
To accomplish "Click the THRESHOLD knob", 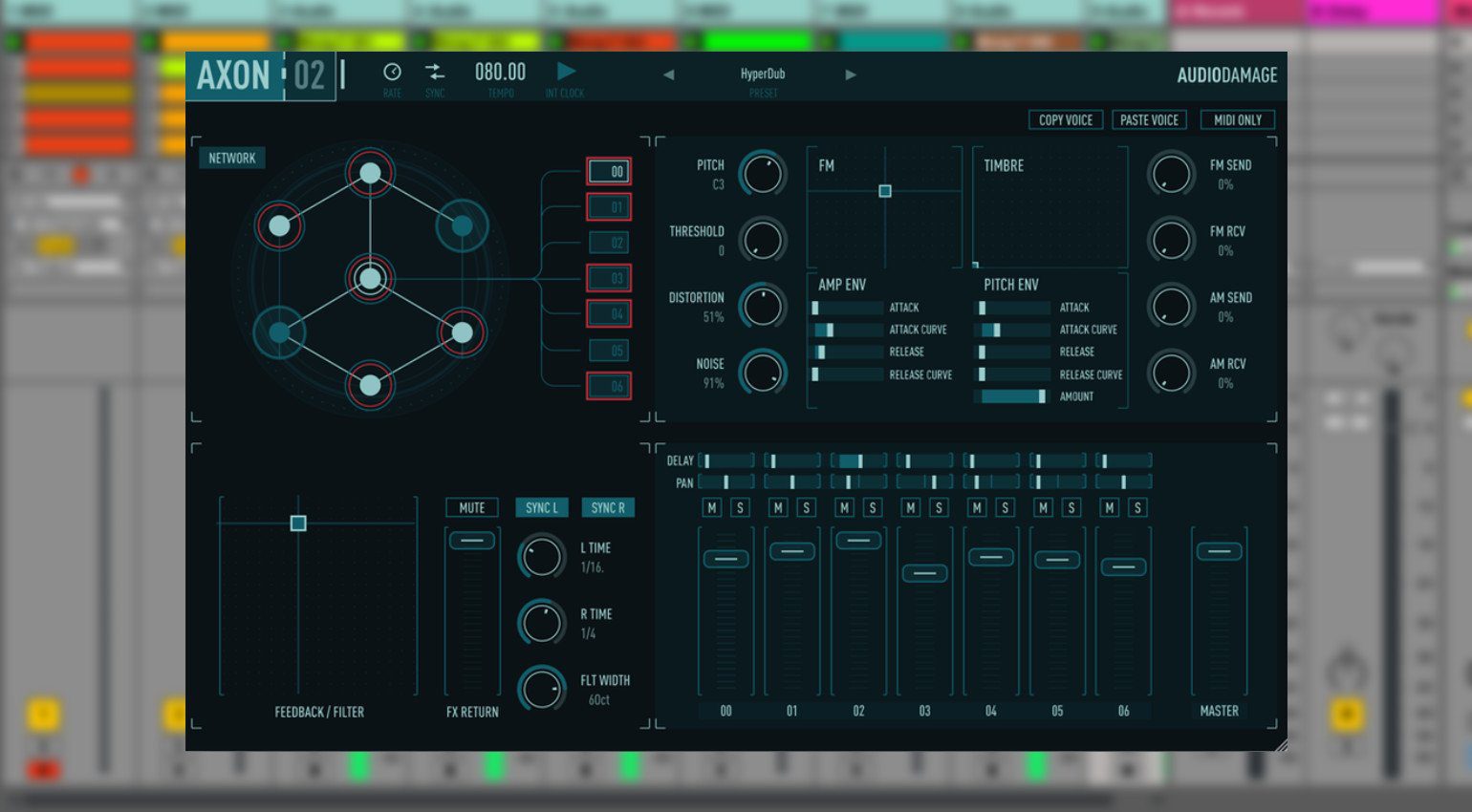I will pyautogui.click(x=763, y=240).
